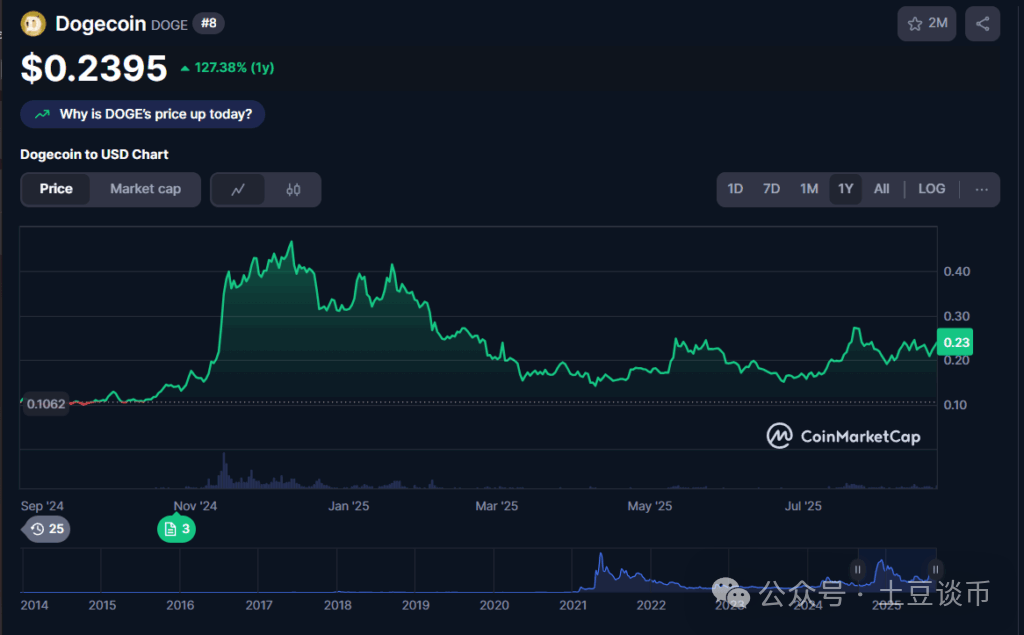Select the 1M time range tab
Image resolution: width=1024 pixels, height=635 pixels.
pyautogui.click(x=809, y=189)
